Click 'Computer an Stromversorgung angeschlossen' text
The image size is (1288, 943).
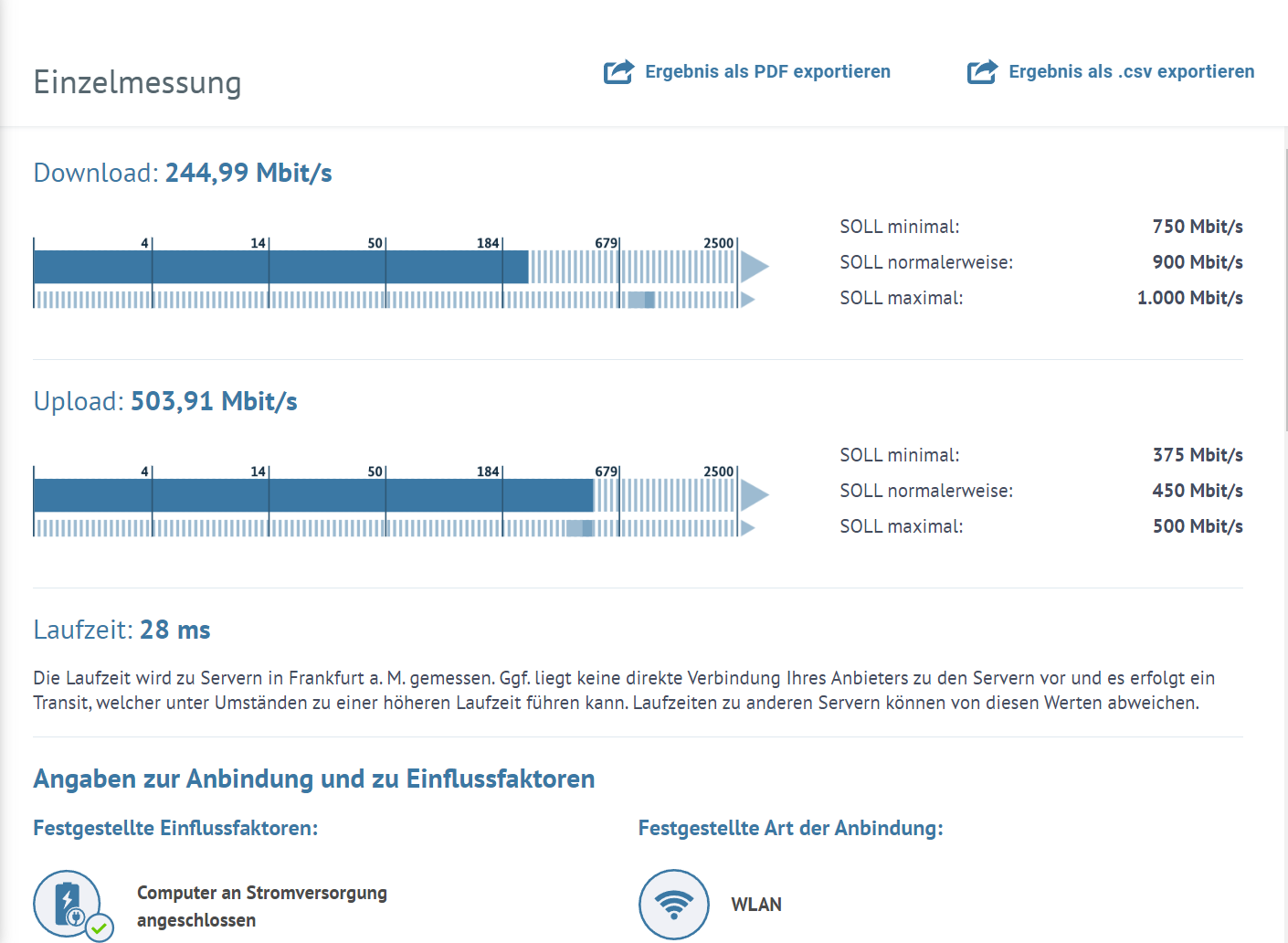(262, 906)
